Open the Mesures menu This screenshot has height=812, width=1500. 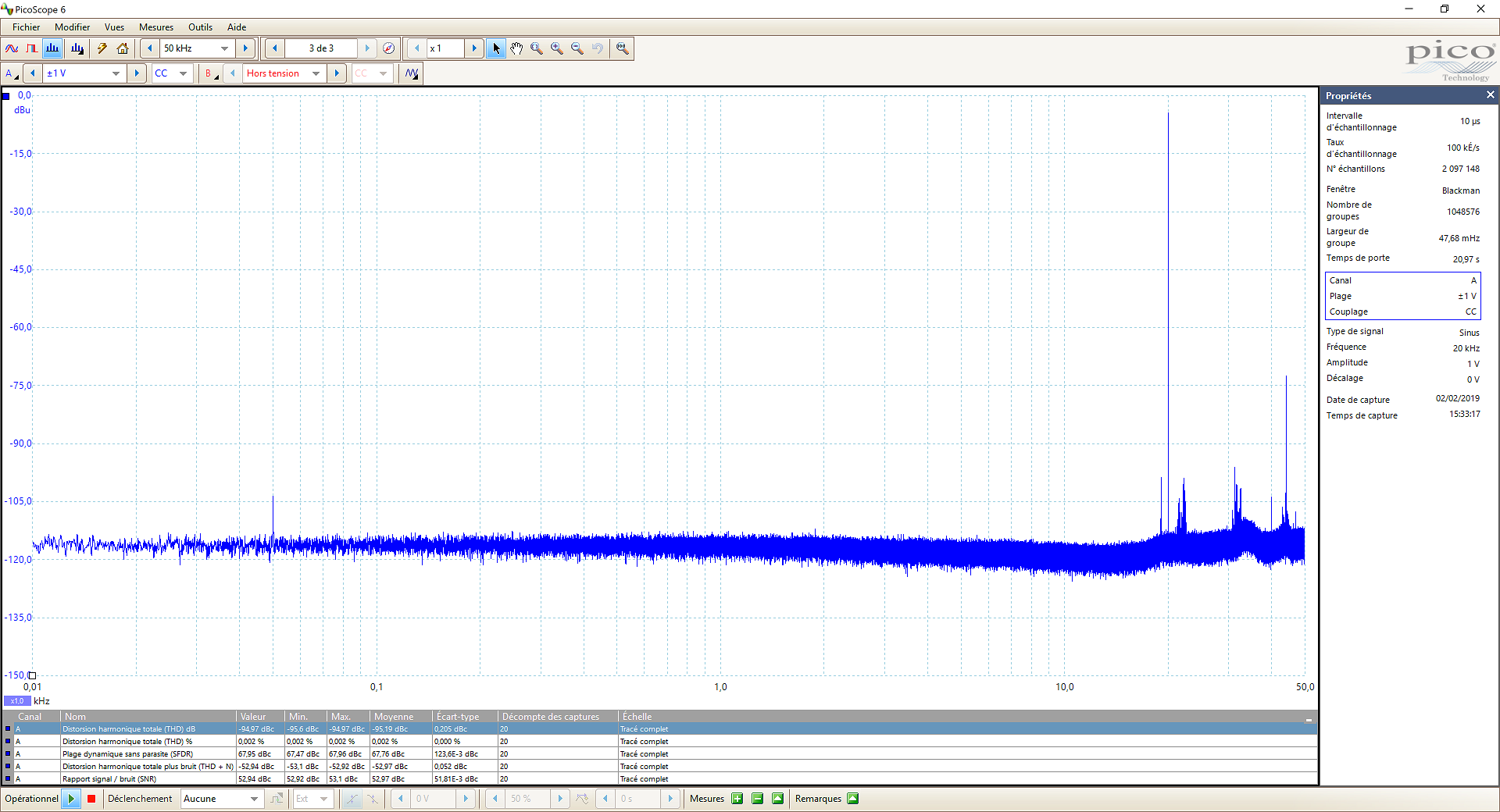156,27
